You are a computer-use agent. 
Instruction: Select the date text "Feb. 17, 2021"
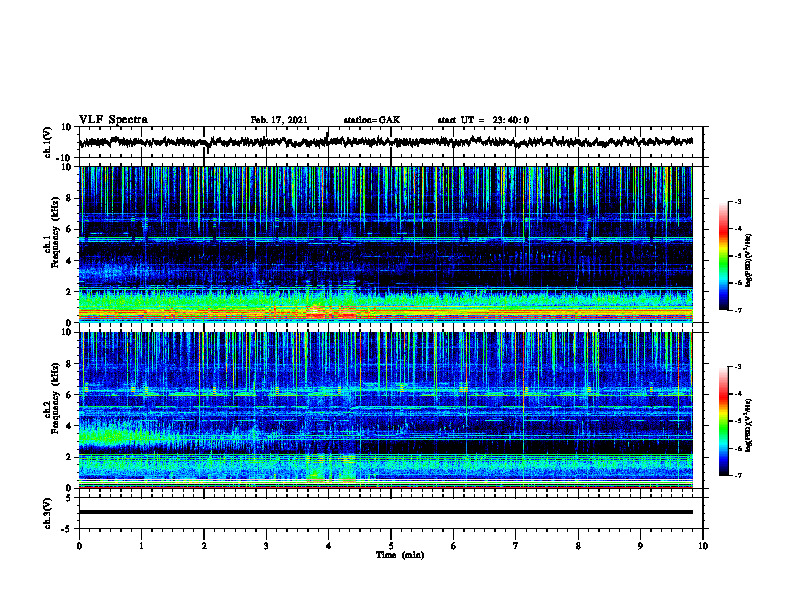click(279, 120)
